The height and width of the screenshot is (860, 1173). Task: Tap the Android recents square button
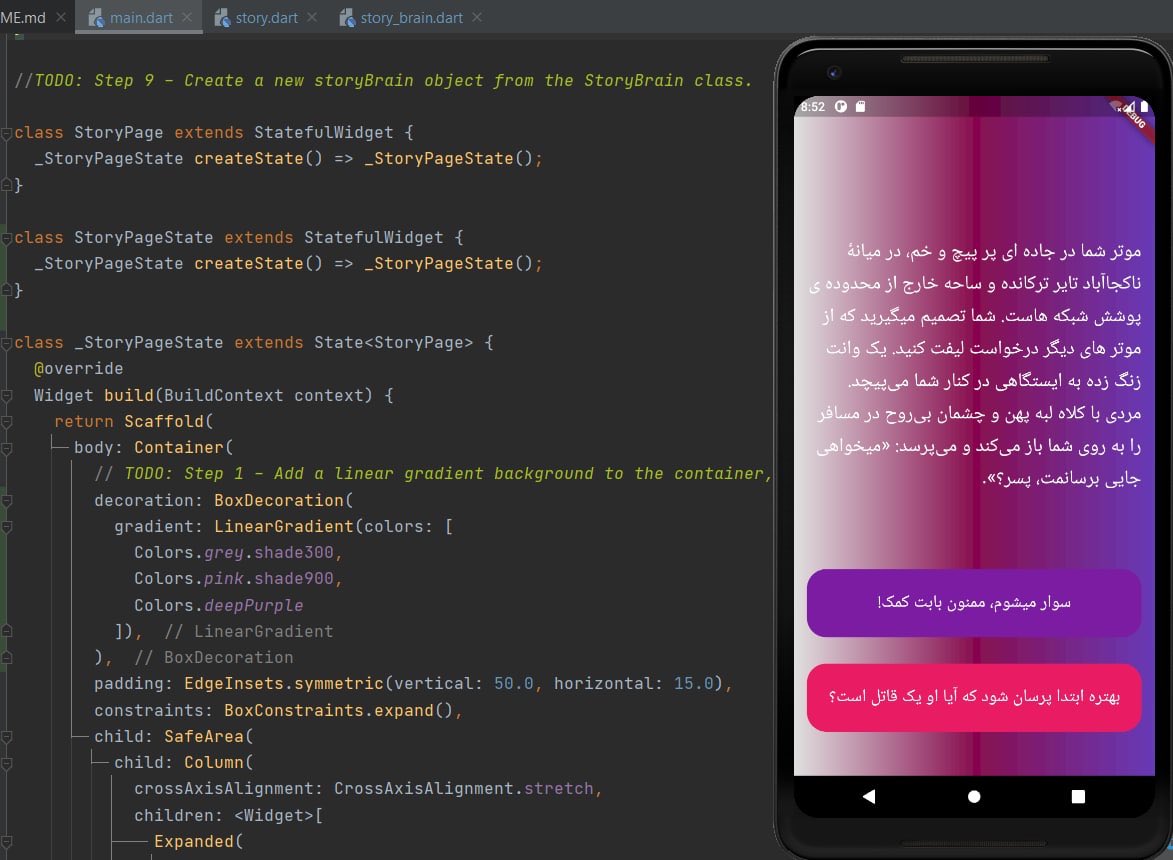(x=1078, y=796)
